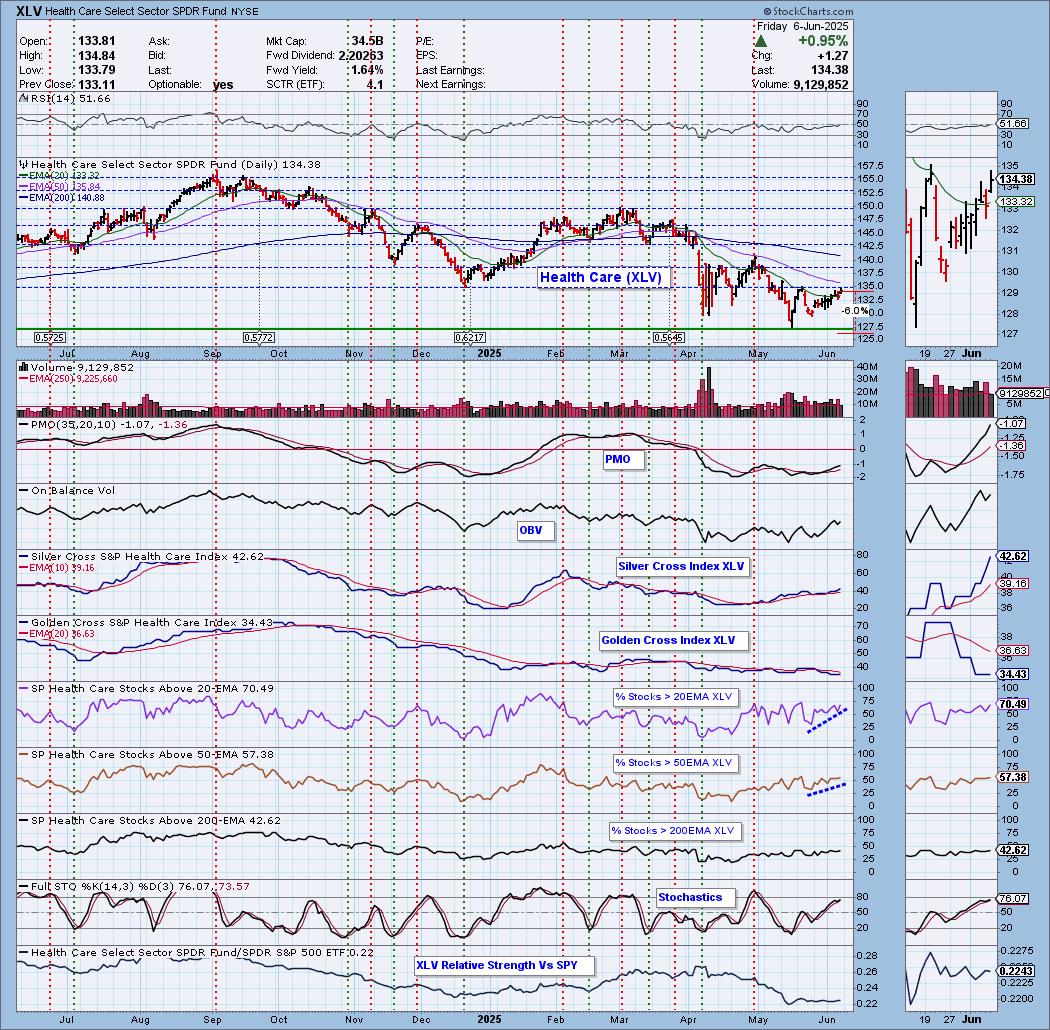
Task: Click the SCTR (ETF) value 4.1
Action: point(375,84)
